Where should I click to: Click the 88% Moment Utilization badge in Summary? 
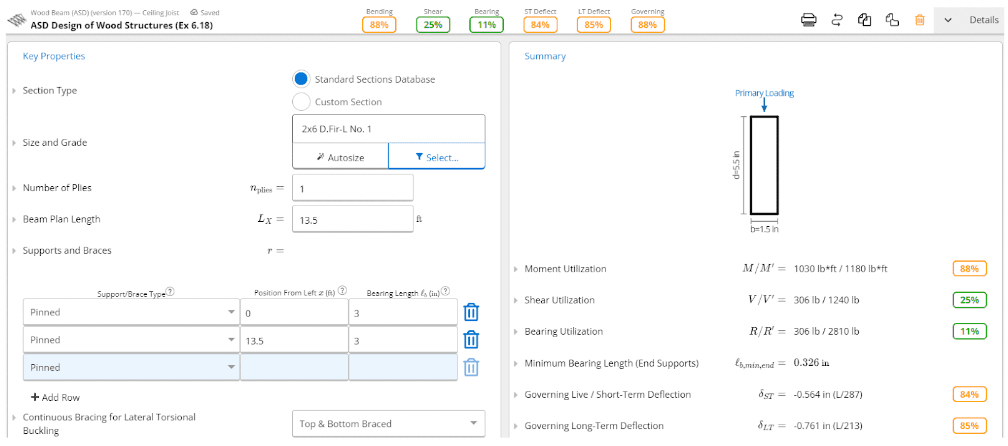[x=969, y=269]
